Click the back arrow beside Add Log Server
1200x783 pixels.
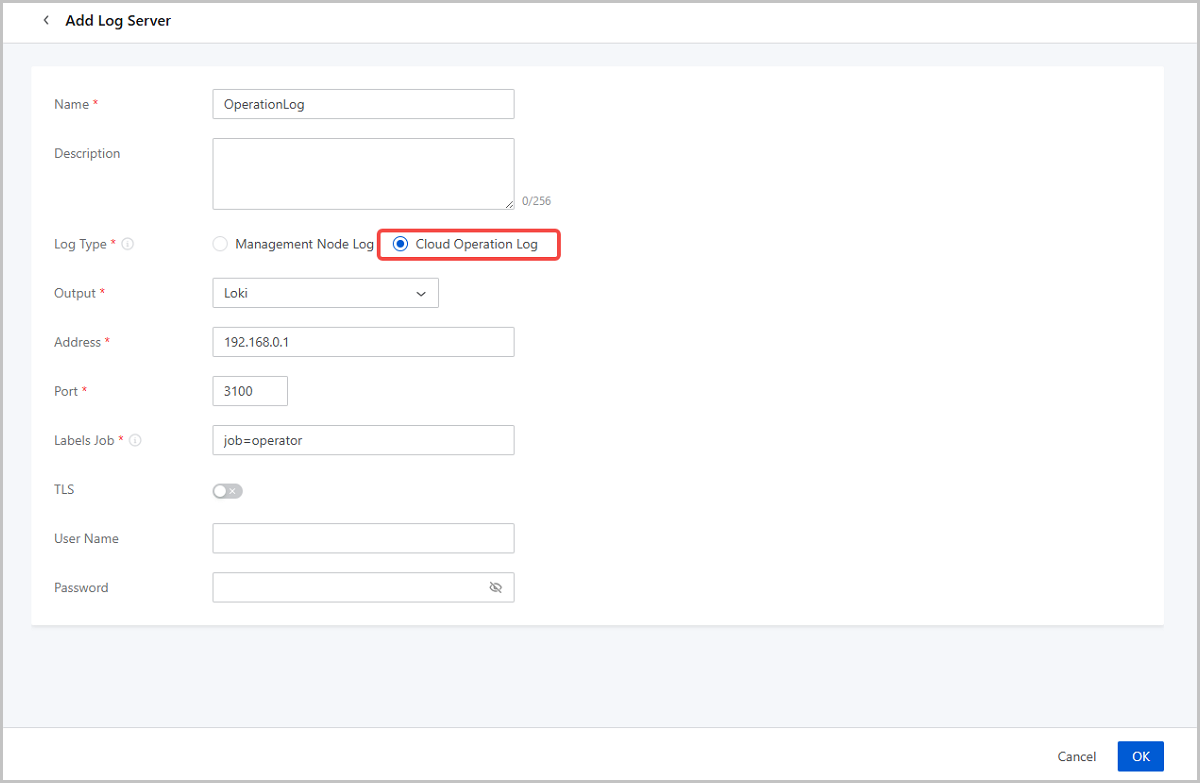point(46,21)
